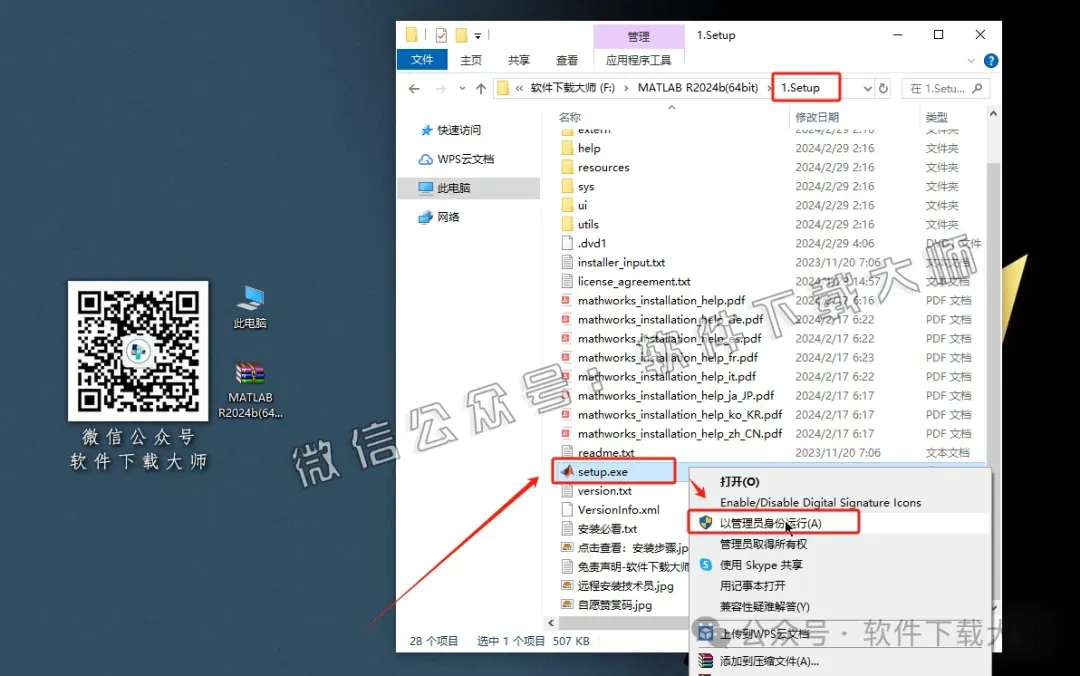
Task: Click the forward navigation arrow
Action: 441,88
